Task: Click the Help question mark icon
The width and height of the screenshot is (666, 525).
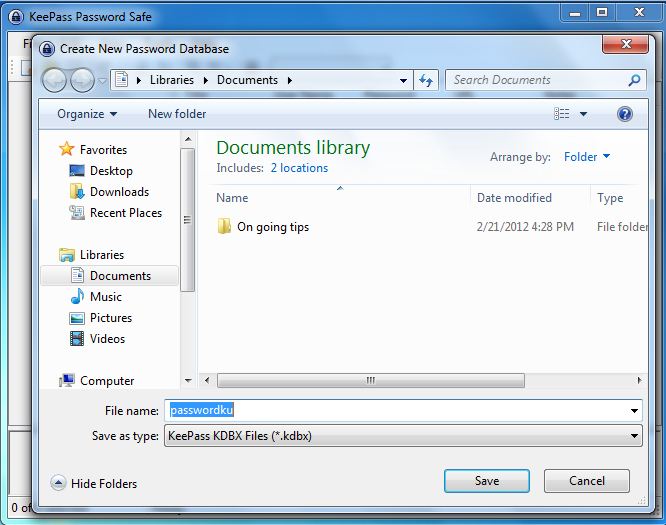Action: pos(624,114)
